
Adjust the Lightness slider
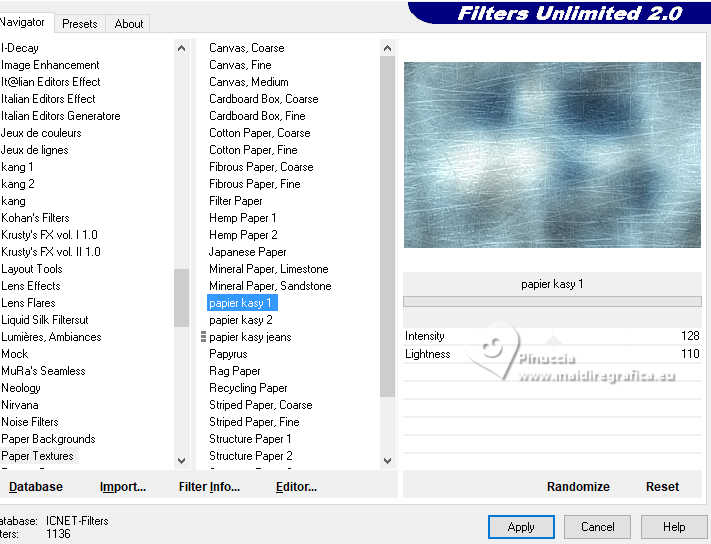[552, 354]
